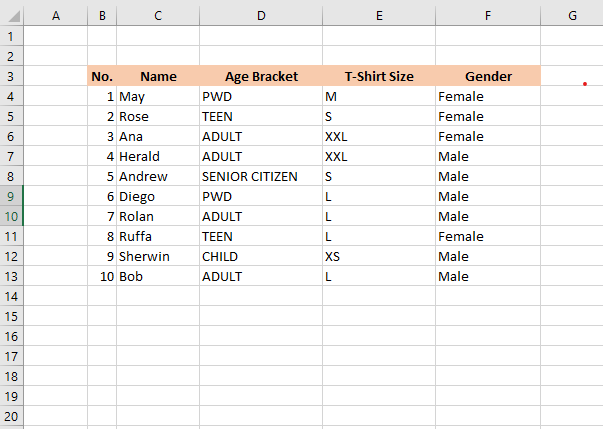This screenshot has width=603, height=429.
Task: Click the cell containing Herald
Action: click(158, 156)
